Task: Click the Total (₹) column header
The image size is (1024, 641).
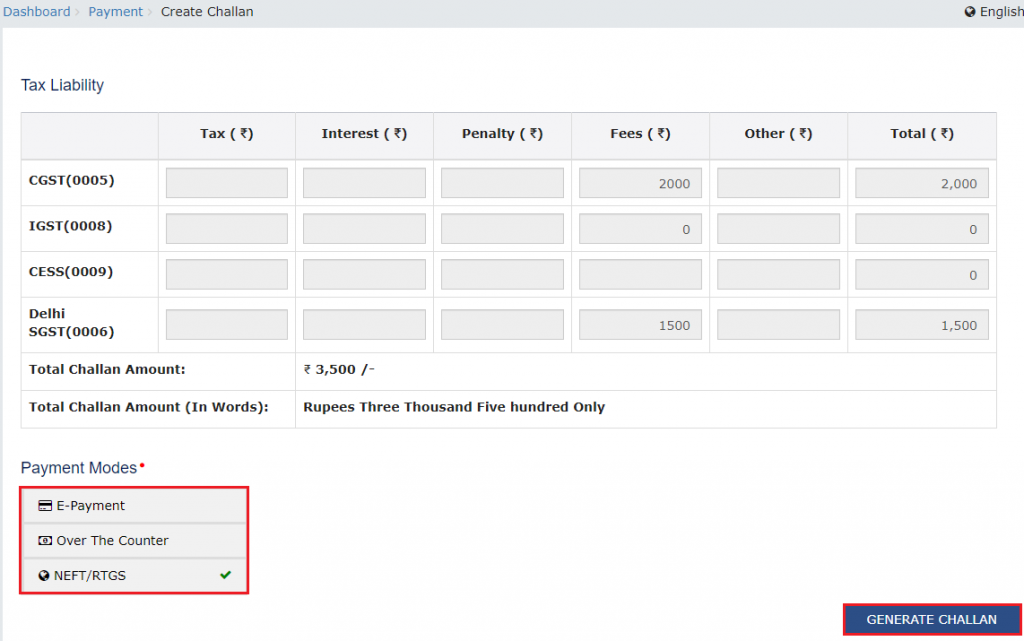Action: point(922,134)
